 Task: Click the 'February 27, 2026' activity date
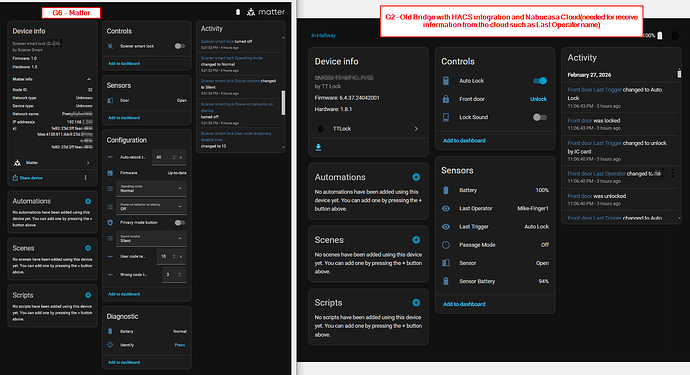(589, 75)
